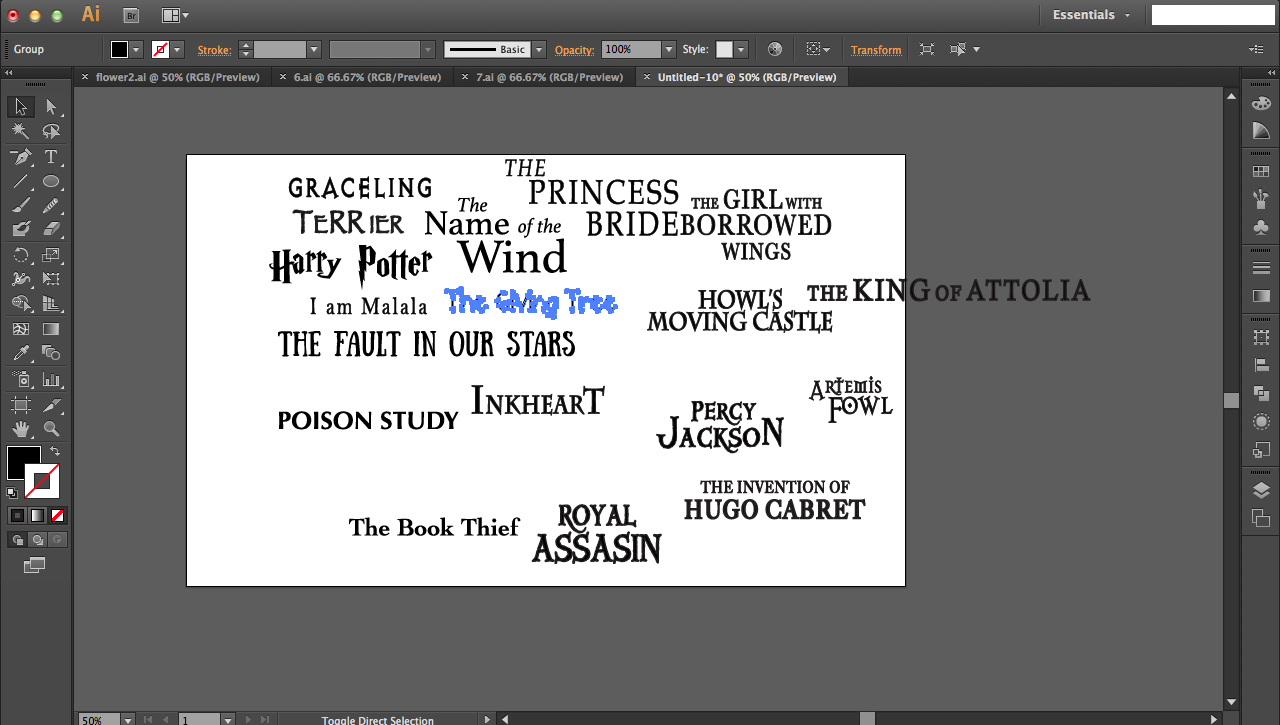Choose the Artboard tool

coord(21,405)
